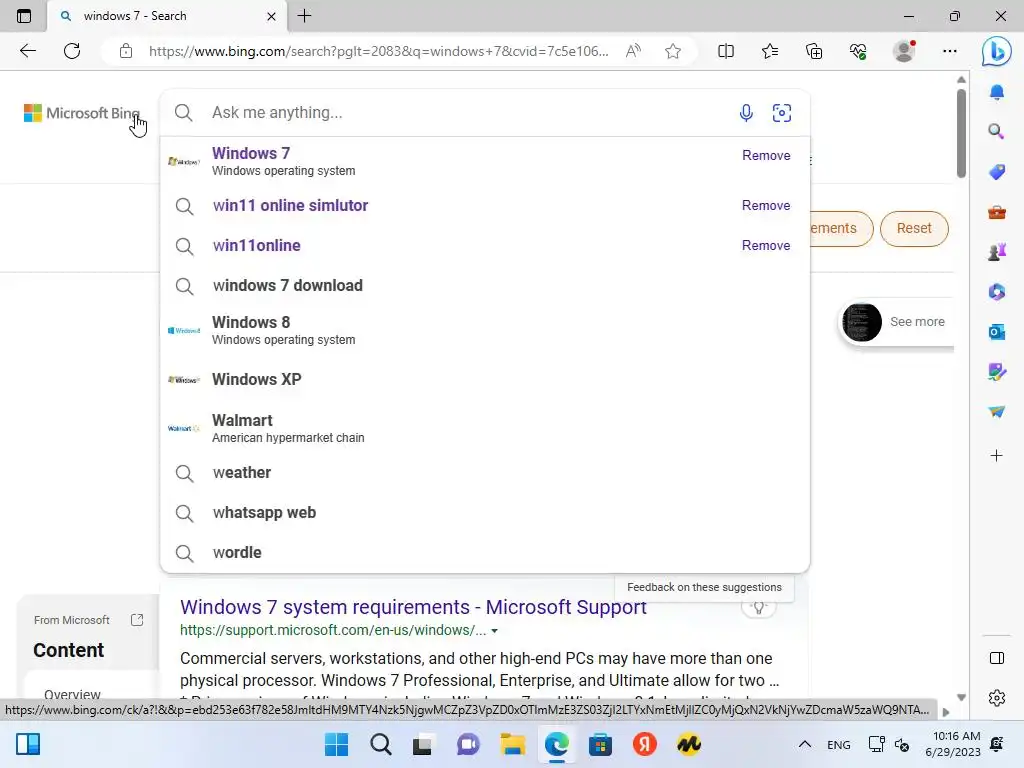The image size is (1024, 768).
Task: Open Settings and more ellipsis
Action: pos(950,51)
